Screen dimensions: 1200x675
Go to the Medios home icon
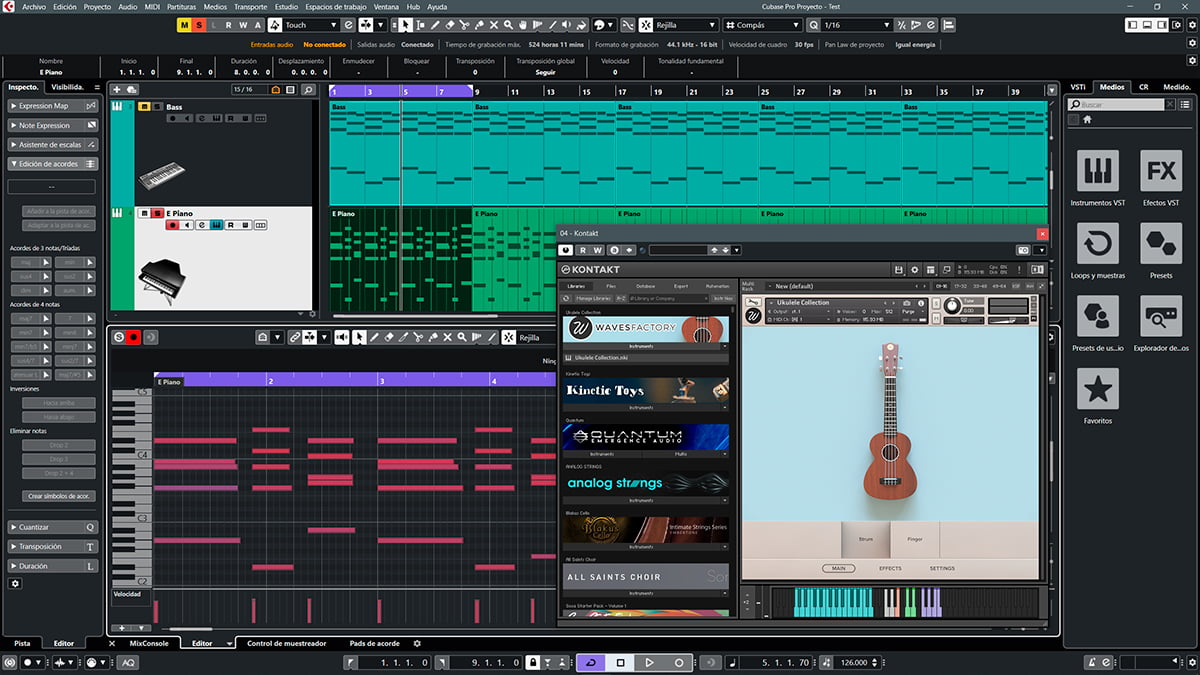point(1087,120)
